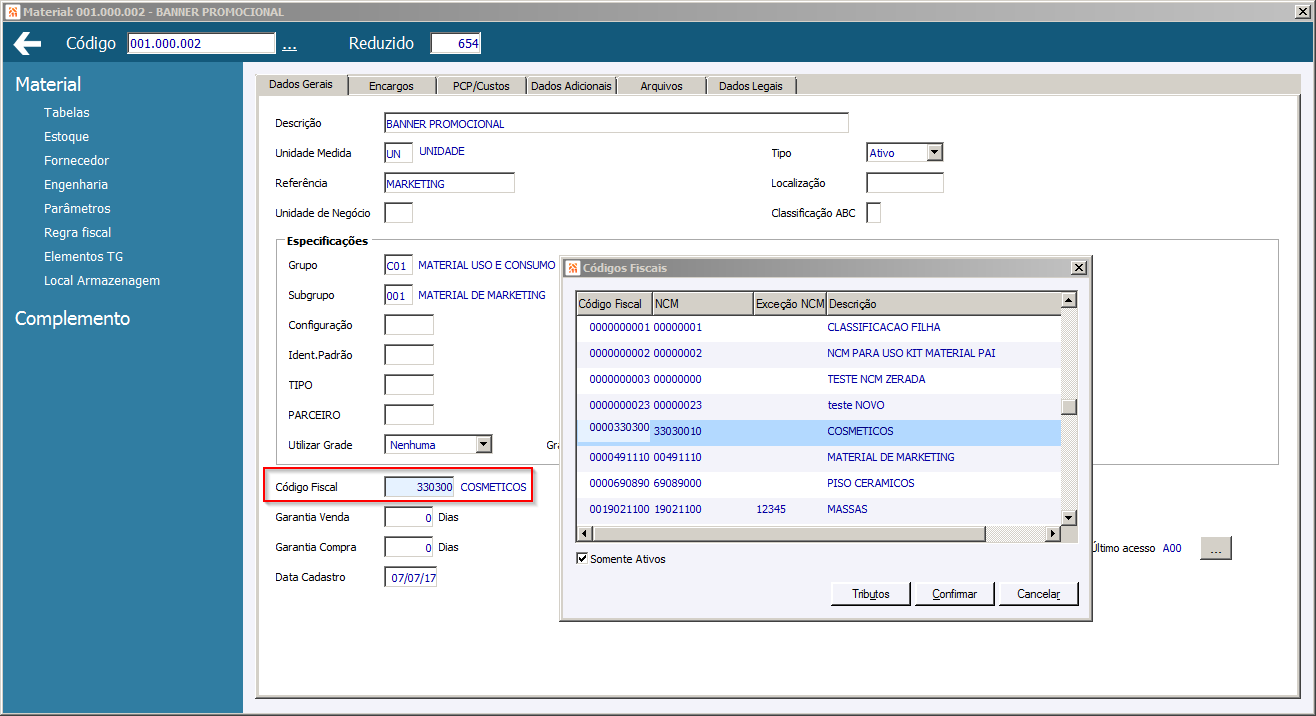The width and height of the screenshot is (1316, 716).
Task: Click the Tributos button
Action: [x=871, y=594]
